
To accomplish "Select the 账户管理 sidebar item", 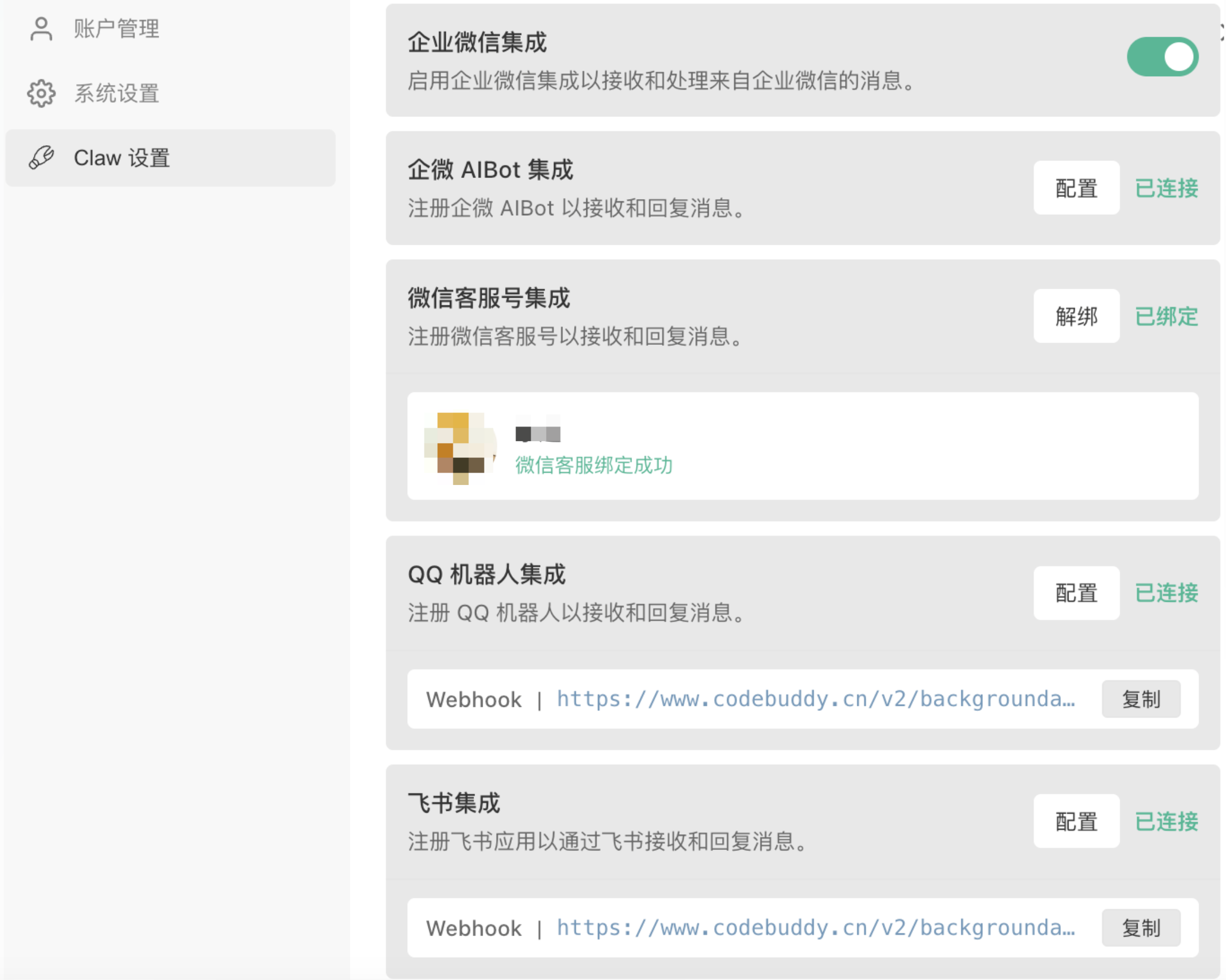I will click(x=117, y=28).
